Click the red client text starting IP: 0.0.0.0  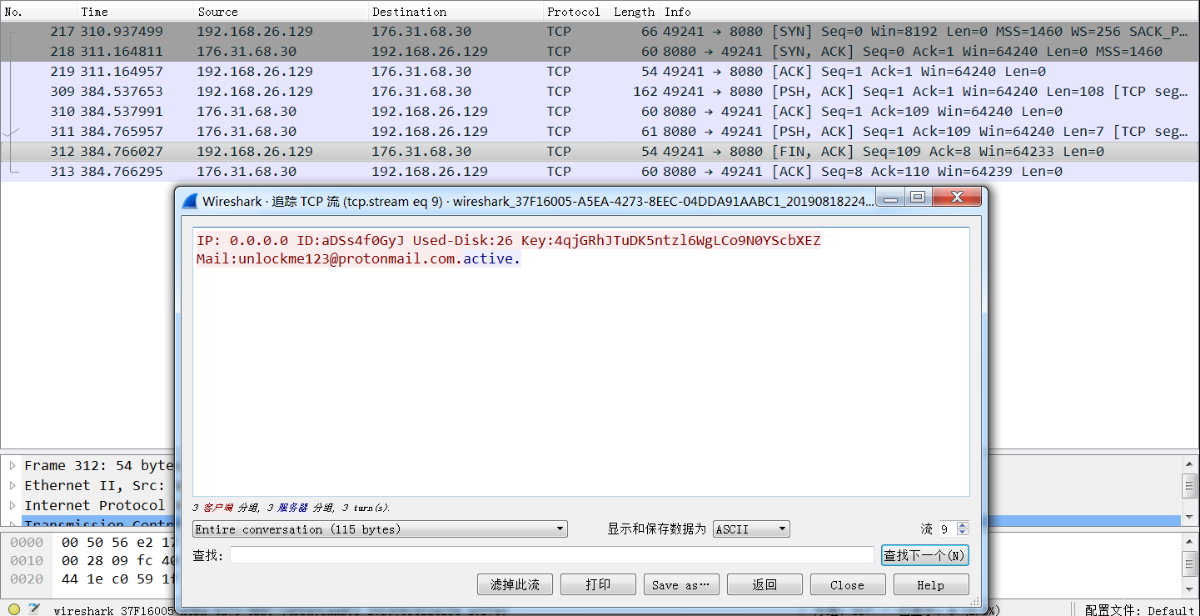(x=508, y=241)
